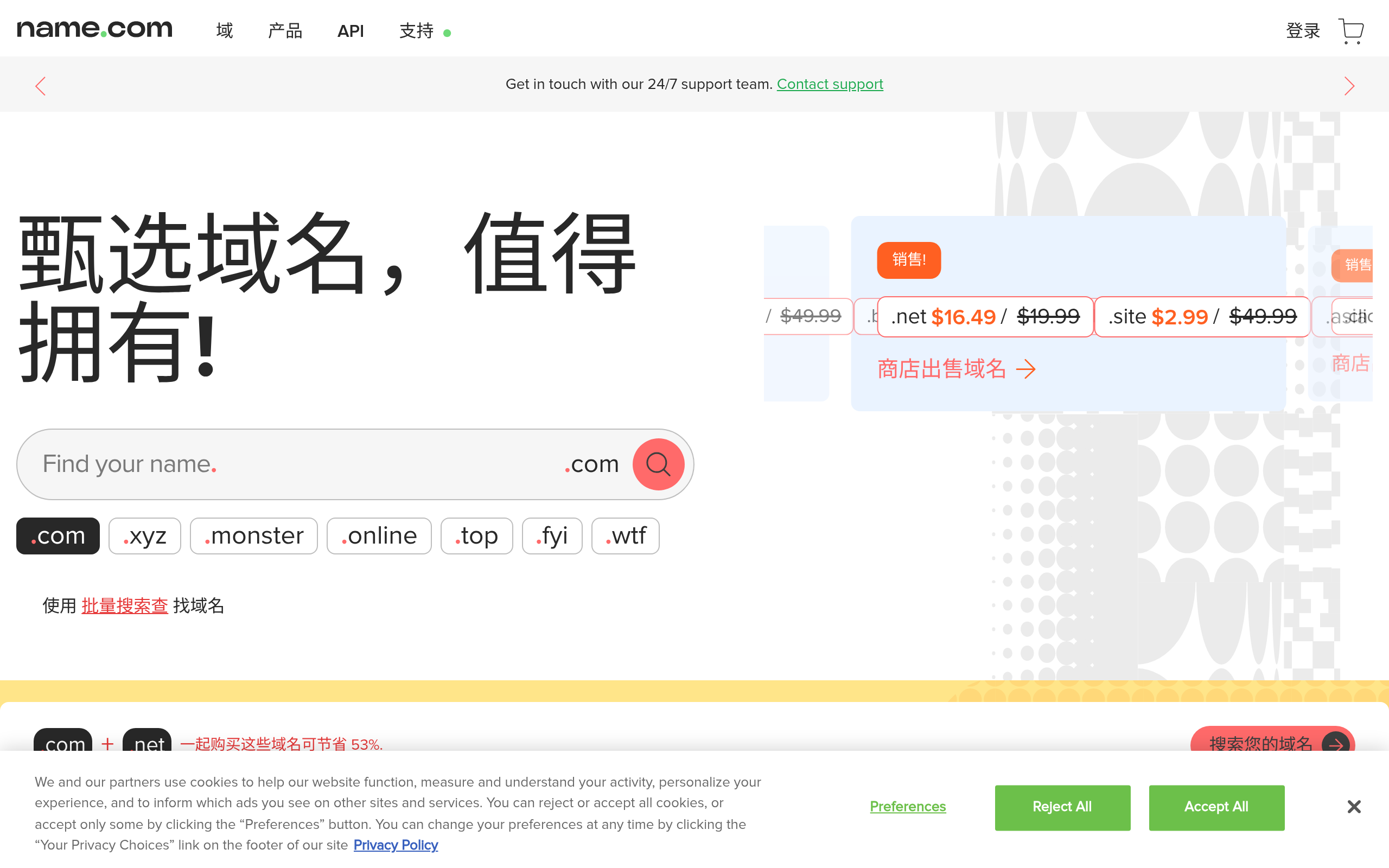Open the Privacy Policy link
The width and height of the screenshot is (1389, 868).
click(x=396, y=845)
